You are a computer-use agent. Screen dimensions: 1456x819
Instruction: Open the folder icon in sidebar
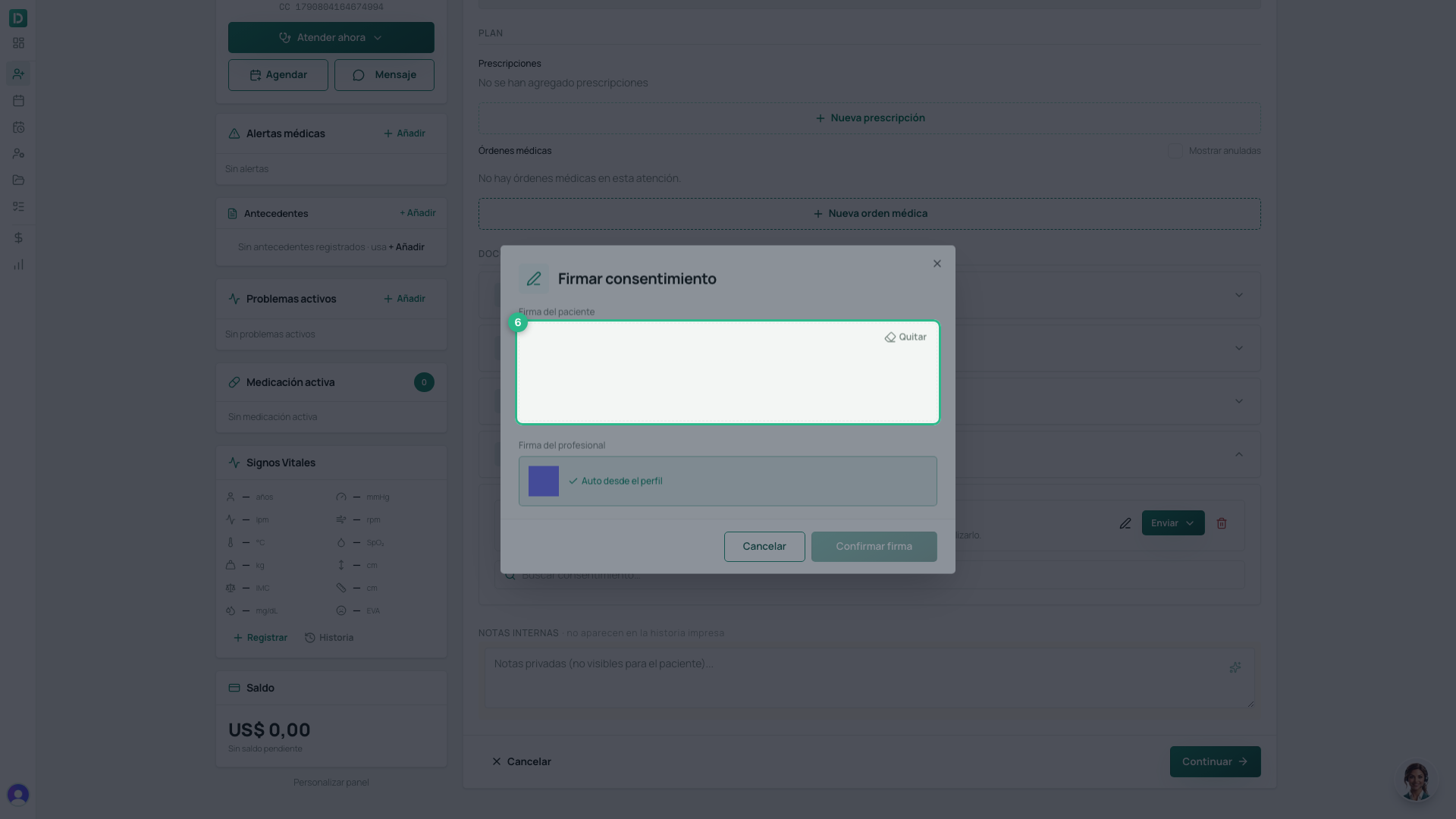(18, 180)
